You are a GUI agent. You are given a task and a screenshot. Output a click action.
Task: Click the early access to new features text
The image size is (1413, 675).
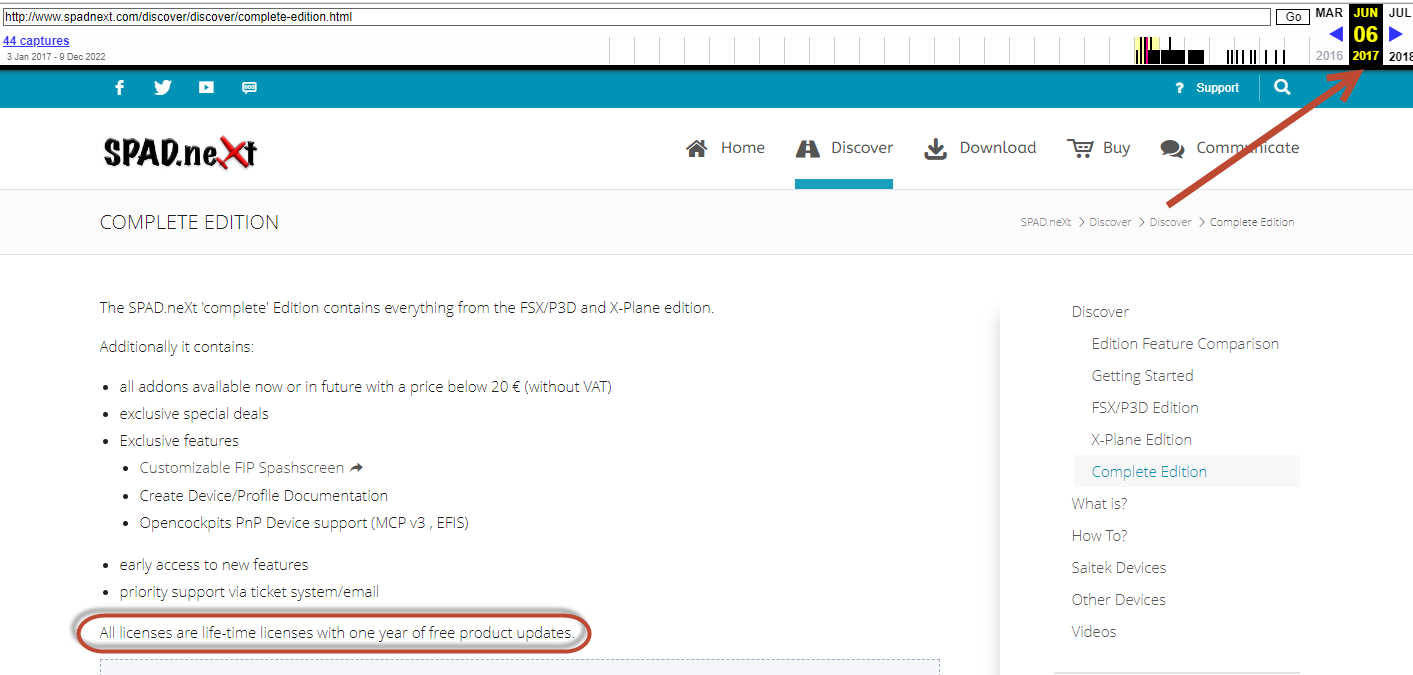[x=213, y=565]
